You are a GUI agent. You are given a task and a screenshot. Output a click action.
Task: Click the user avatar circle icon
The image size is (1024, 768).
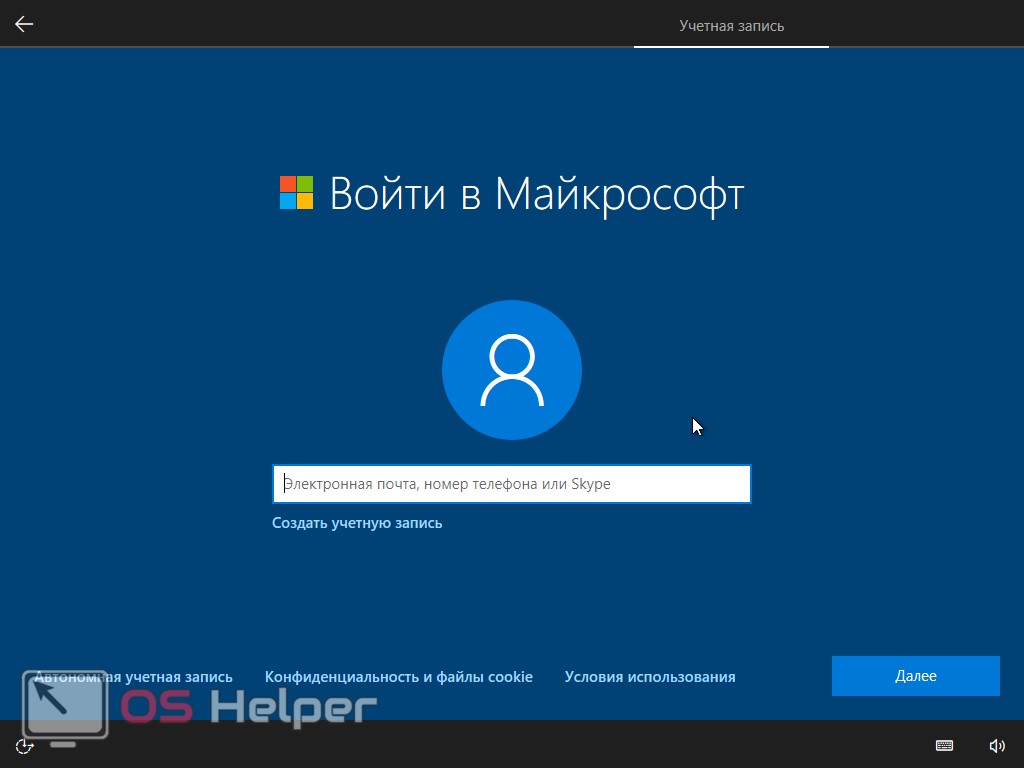pos(512,370)
